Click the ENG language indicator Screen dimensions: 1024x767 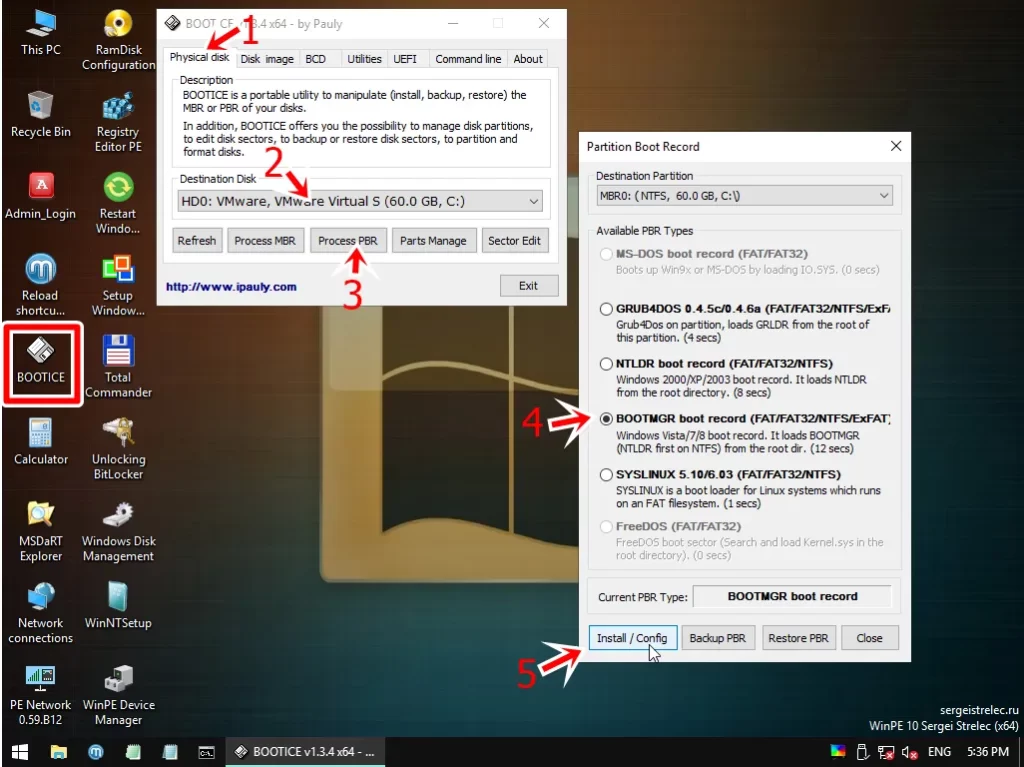click(x=939, y=752)
